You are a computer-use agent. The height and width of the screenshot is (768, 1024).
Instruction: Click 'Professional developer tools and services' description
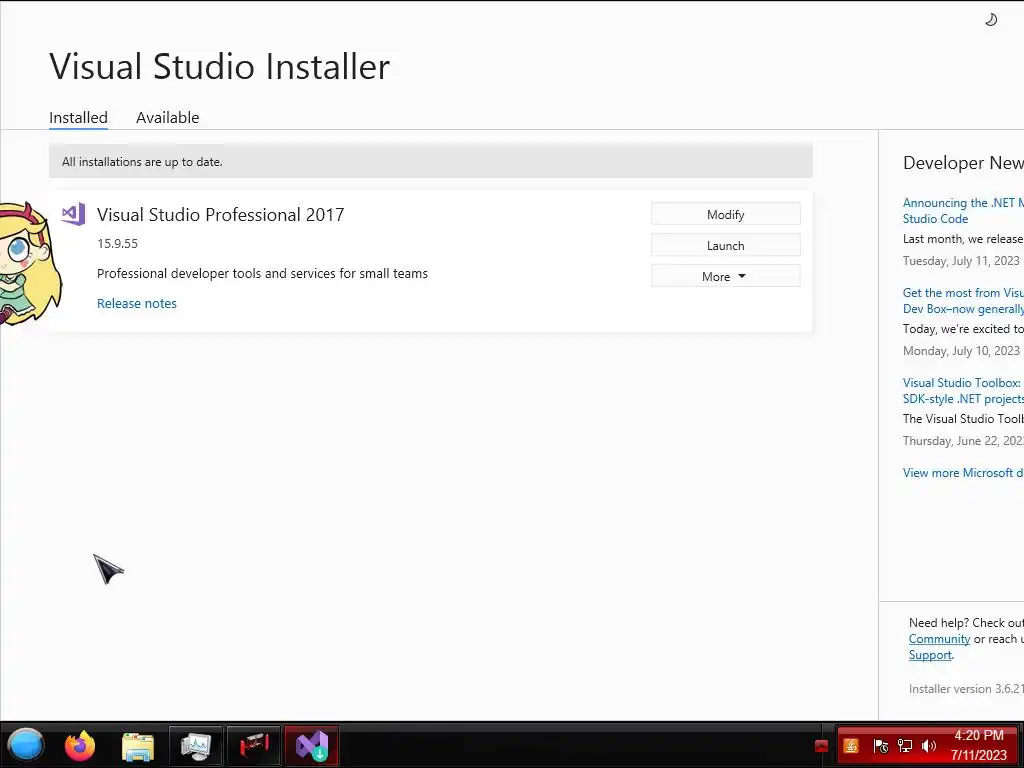[x=263, y=274]
